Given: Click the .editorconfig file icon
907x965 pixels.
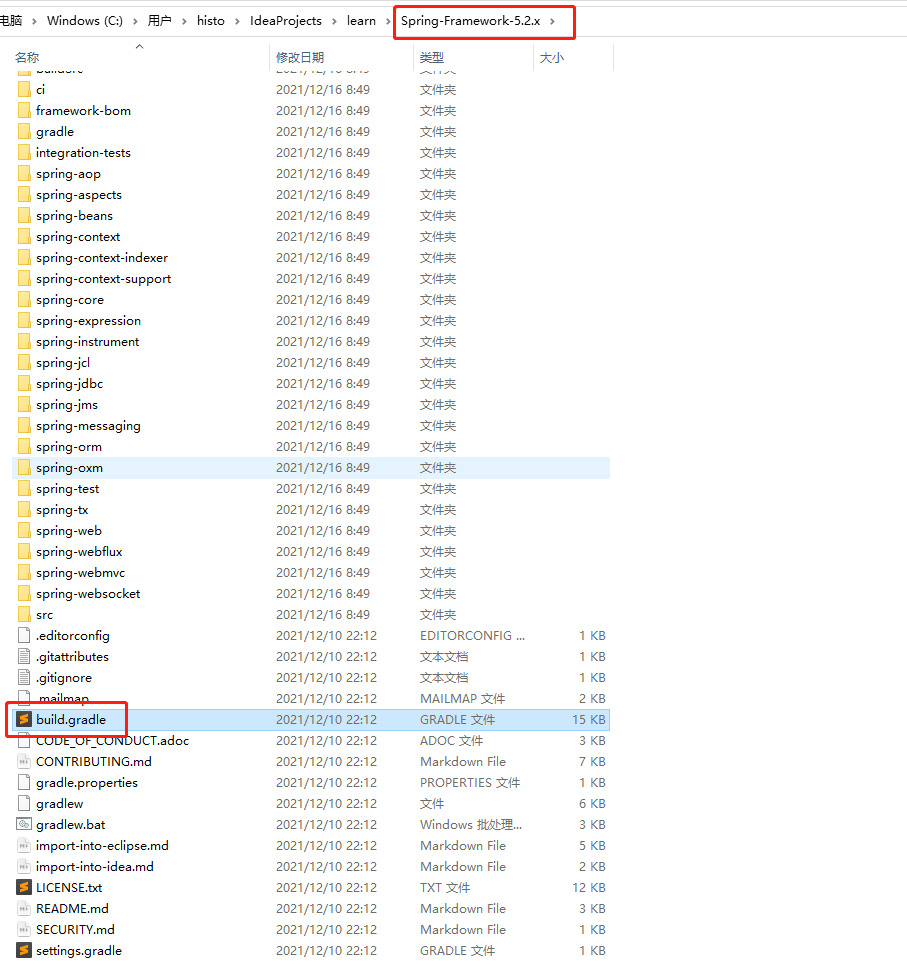Looking at the screenshot, I should tap(24, 635).
